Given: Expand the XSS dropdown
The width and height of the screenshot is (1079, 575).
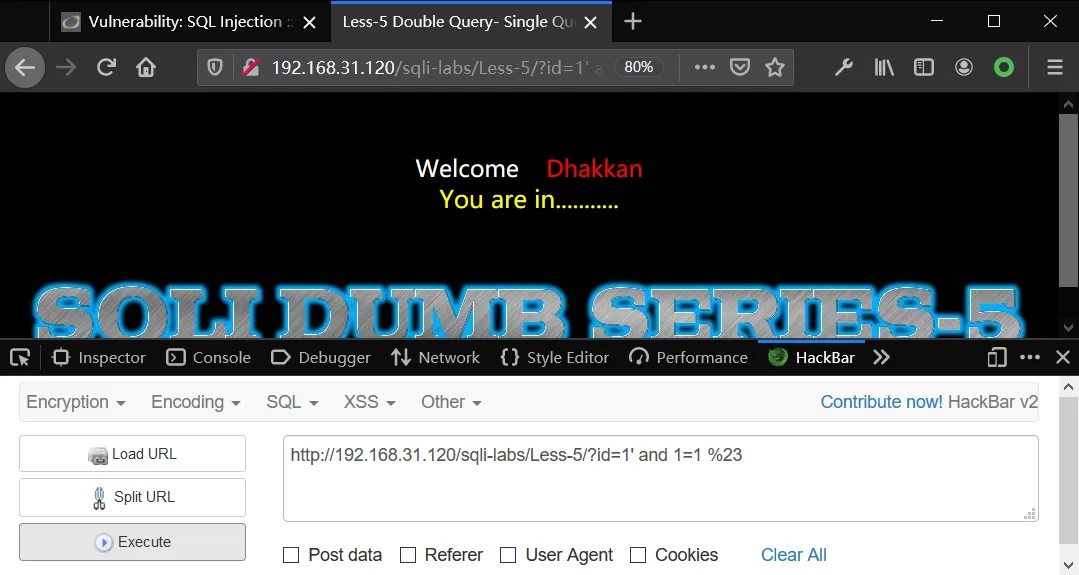Looking at the screenshot, I should [370, 402].
